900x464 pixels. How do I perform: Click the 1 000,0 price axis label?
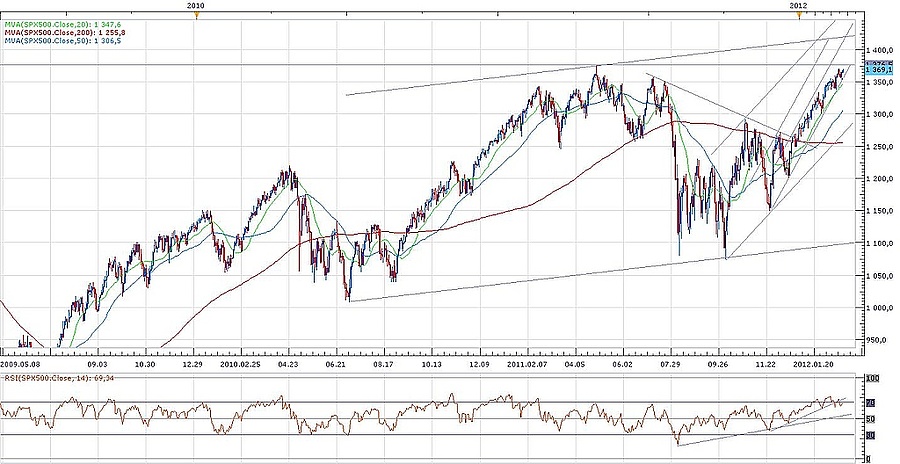(x=876, y=308)
